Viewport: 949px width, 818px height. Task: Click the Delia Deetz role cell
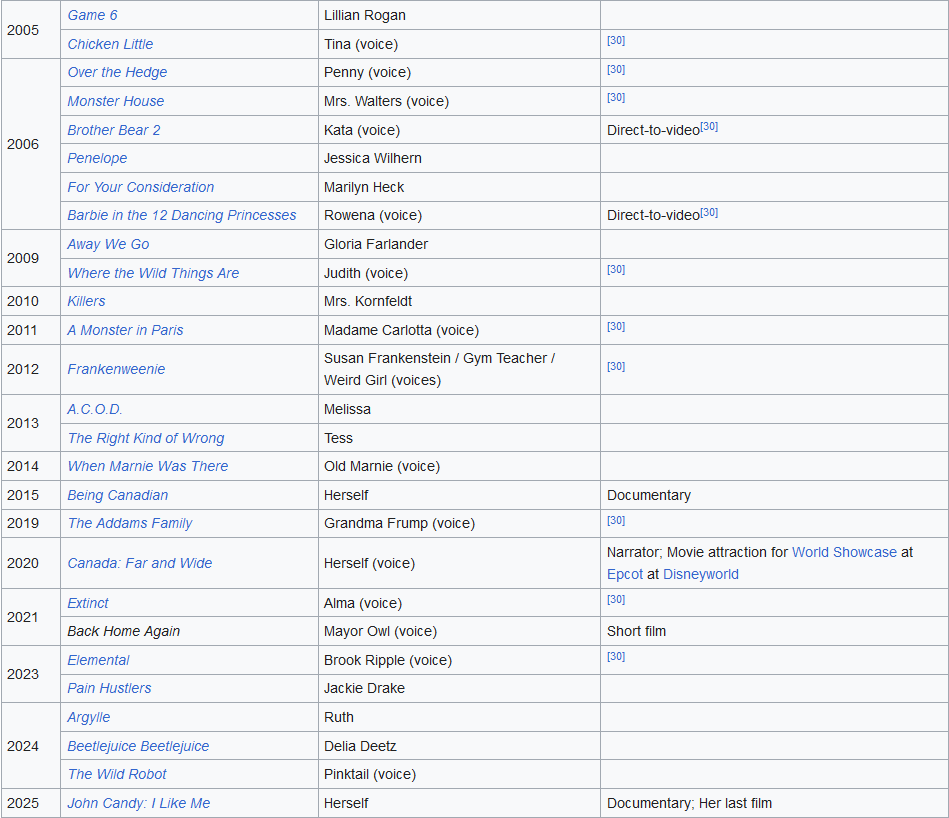[x=459, y=746]
